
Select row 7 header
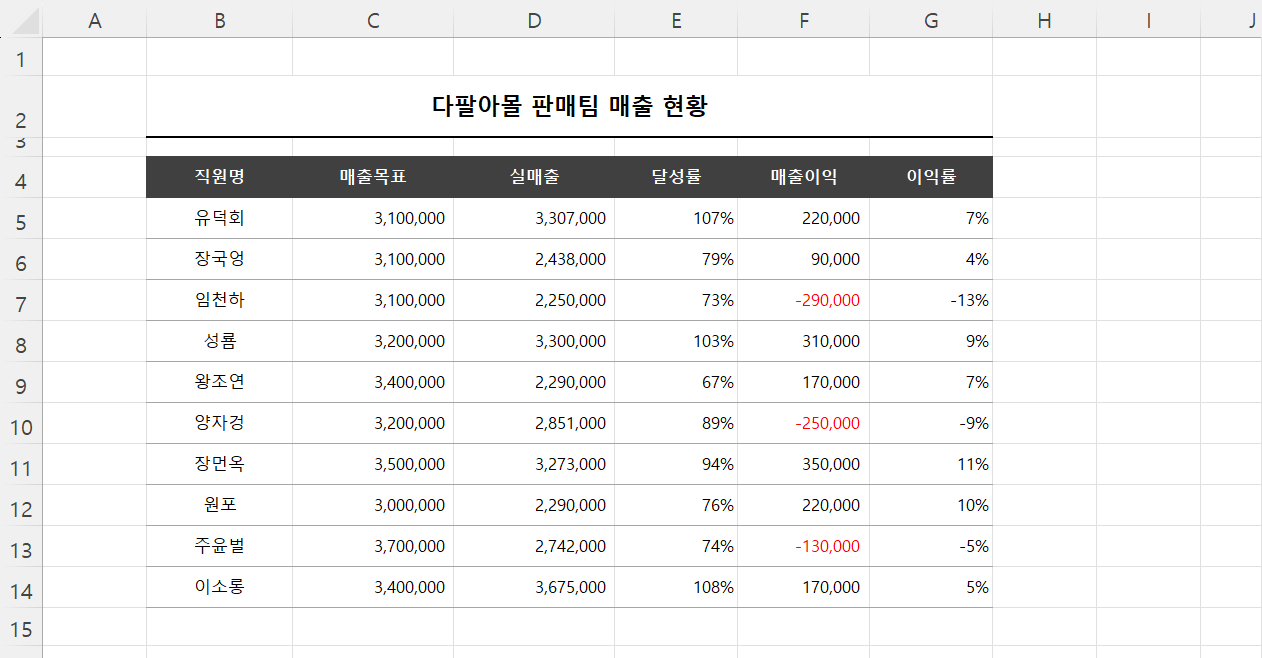21,300
